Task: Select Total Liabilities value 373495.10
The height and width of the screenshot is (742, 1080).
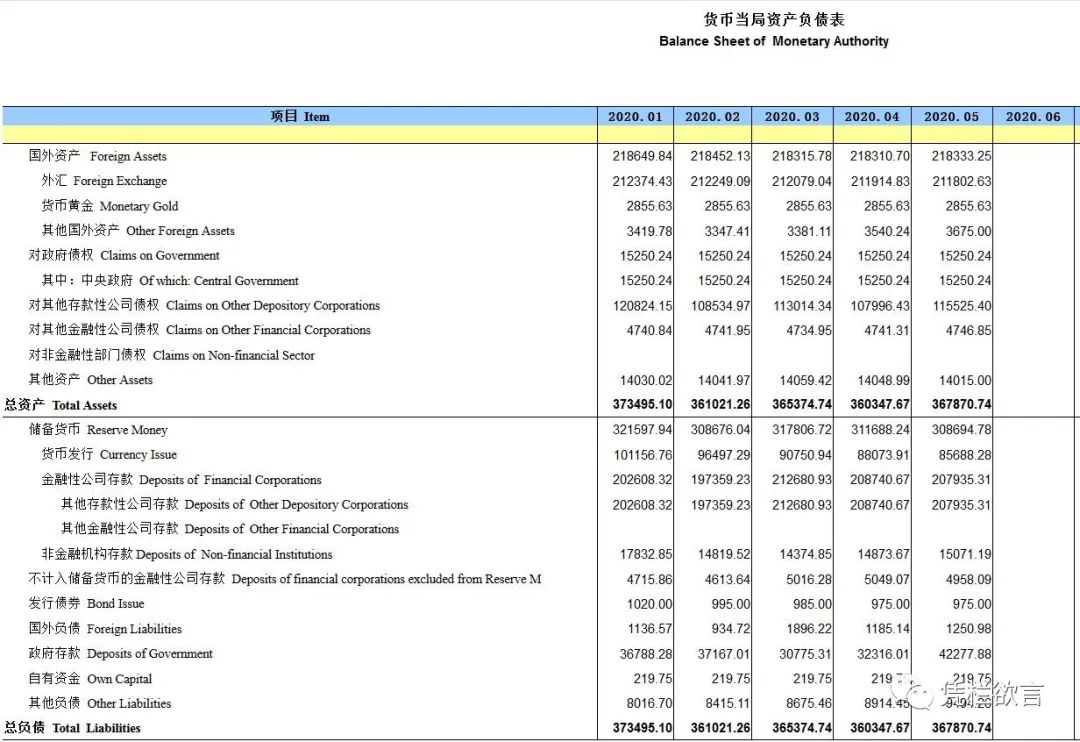Action: [642, 728]
